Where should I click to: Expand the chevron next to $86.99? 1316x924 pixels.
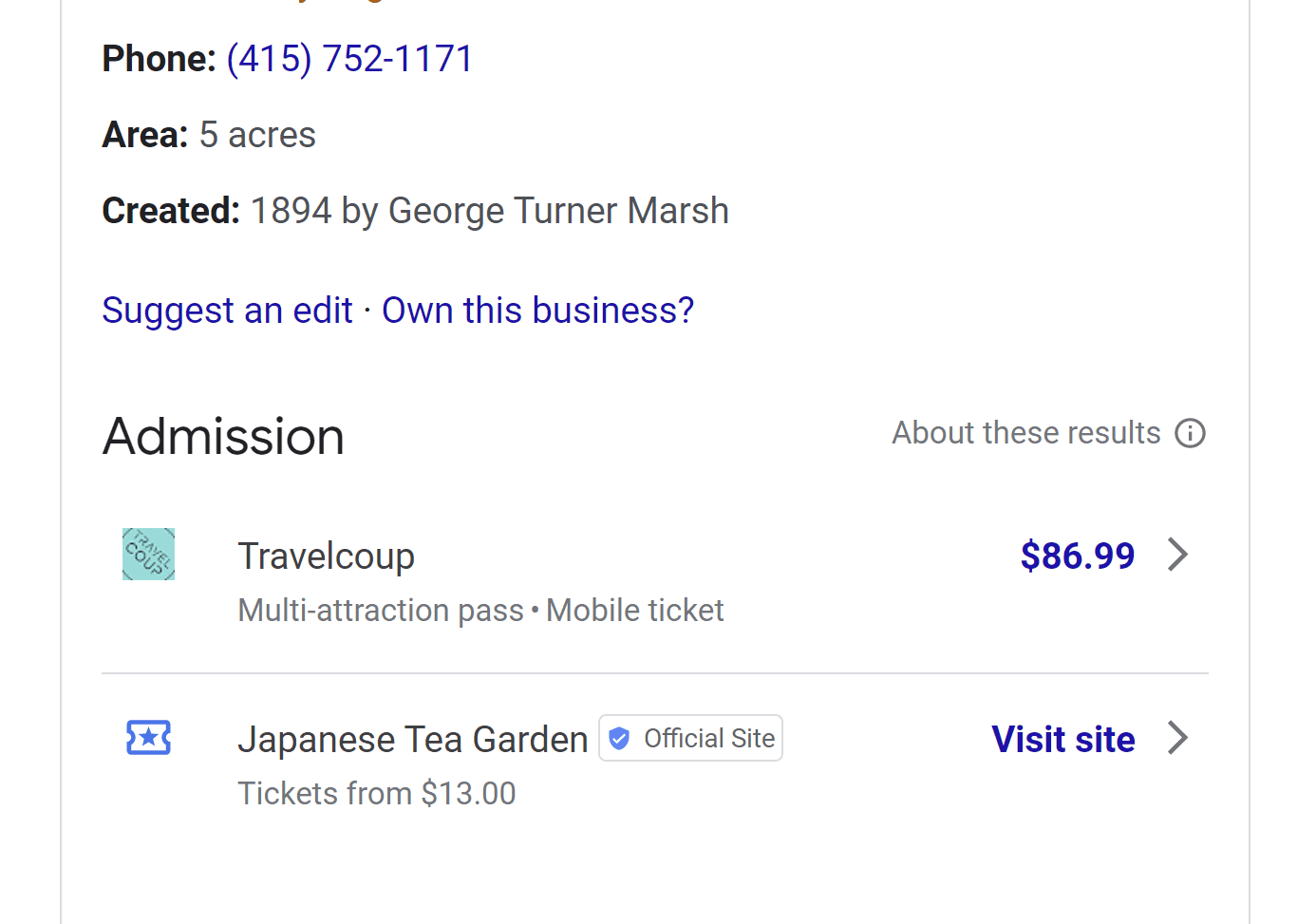coord(1177,555)
